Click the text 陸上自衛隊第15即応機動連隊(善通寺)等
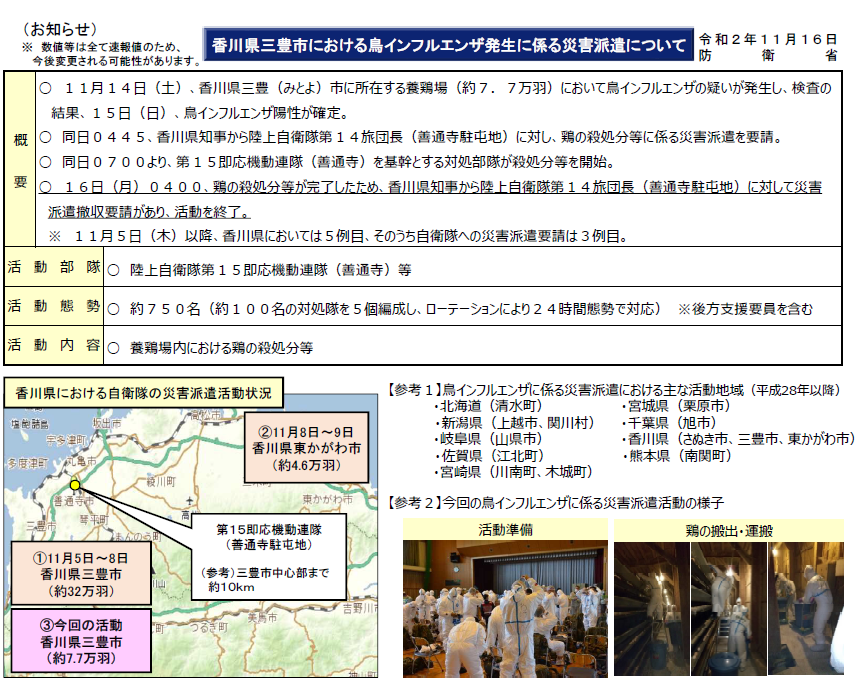The width and height of the screenshot is (859, 681). pos(270,270)
